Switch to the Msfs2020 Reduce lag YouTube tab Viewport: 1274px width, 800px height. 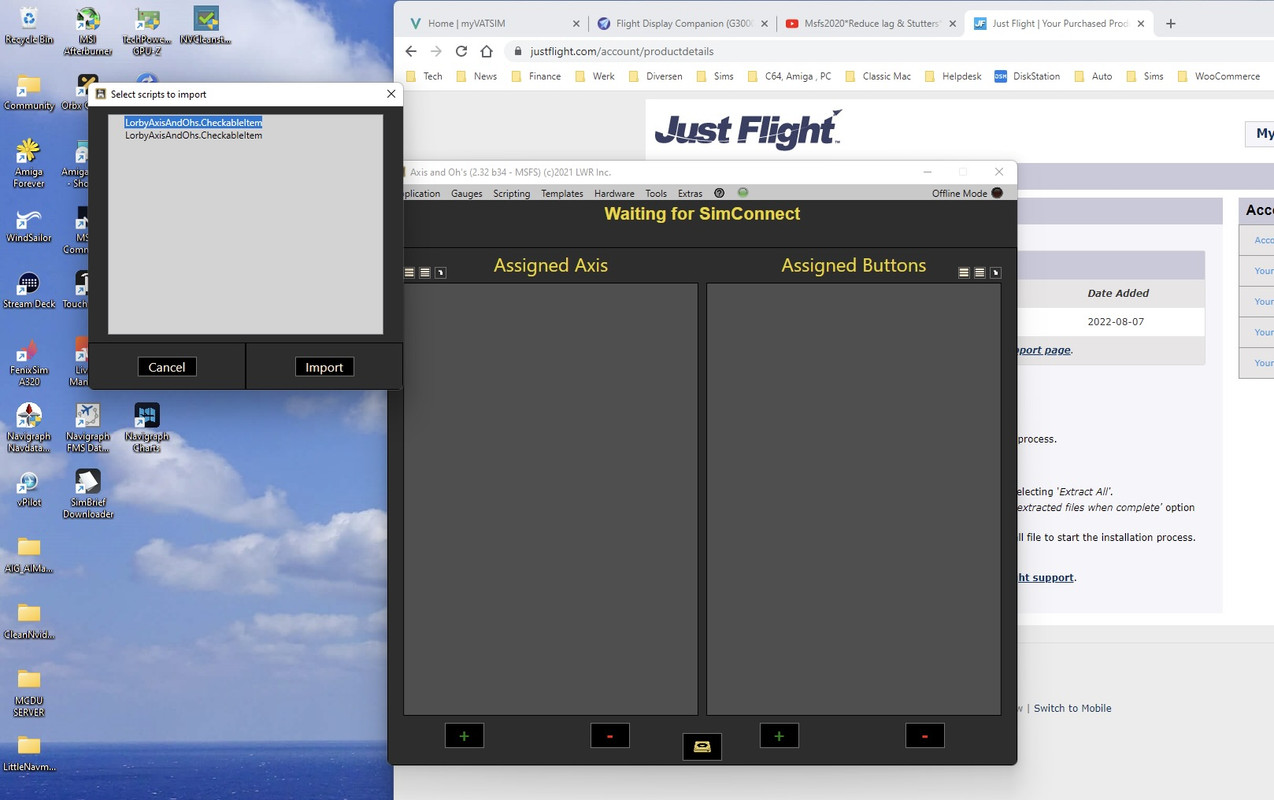click(x=870, y=23)
